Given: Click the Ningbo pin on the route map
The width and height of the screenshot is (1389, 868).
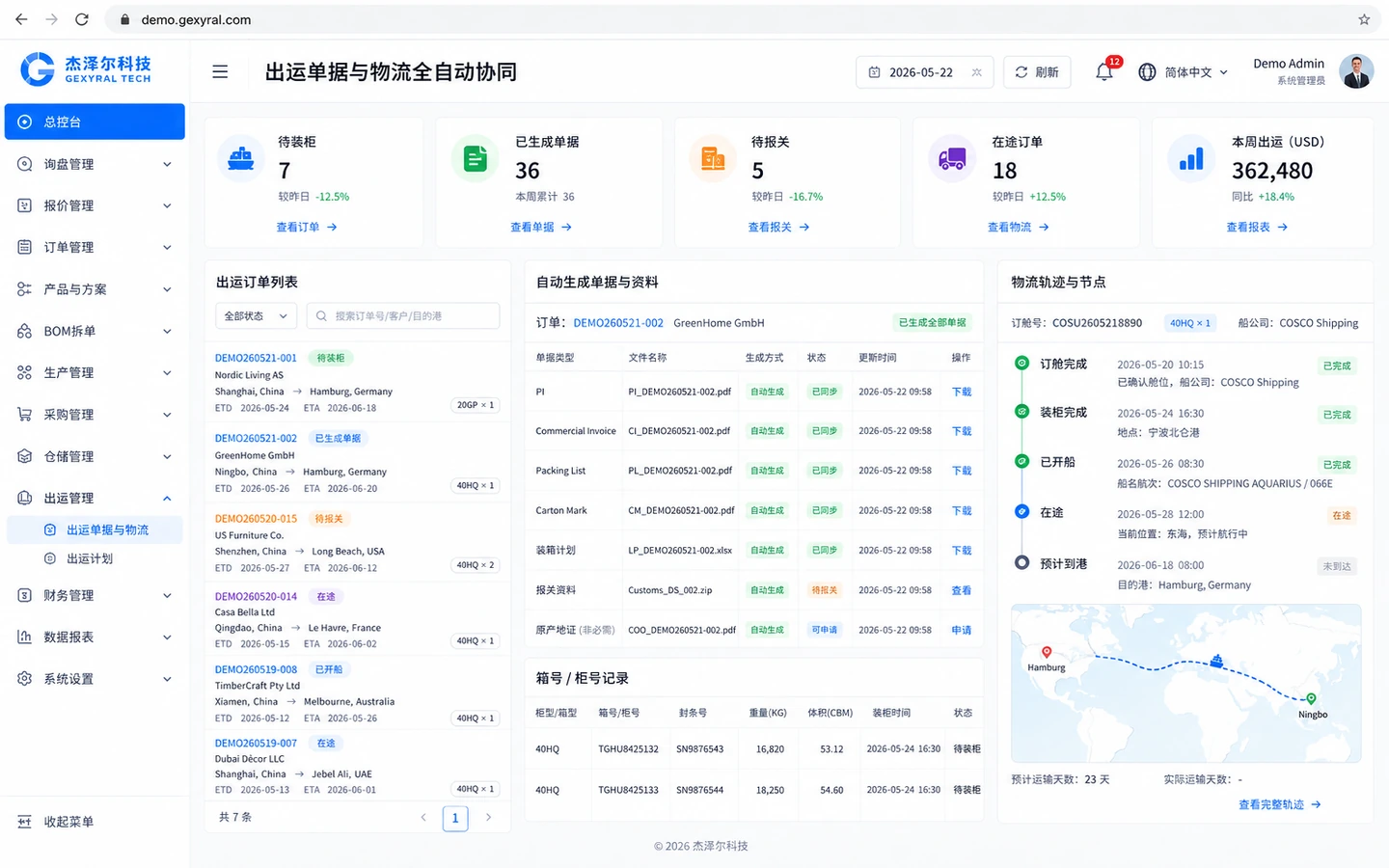Looking at the screenshot, I should pos(1311,699).
